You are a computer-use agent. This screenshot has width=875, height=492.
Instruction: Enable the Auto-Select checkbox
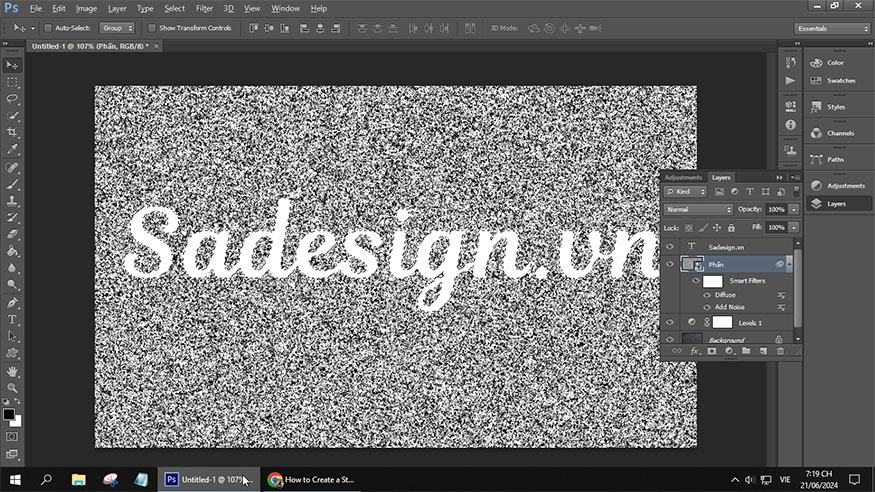[48, 28]
